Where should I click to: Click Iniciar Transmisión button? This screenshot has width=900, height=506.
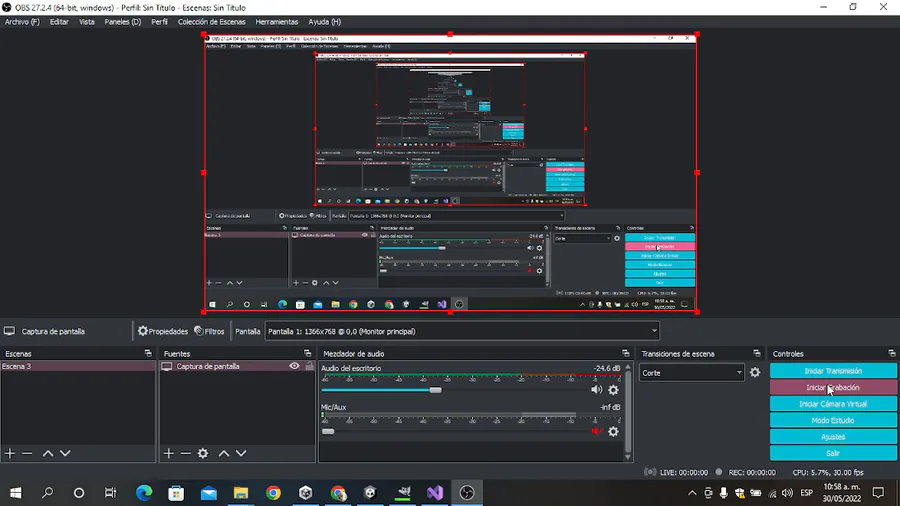pos(833,371)
